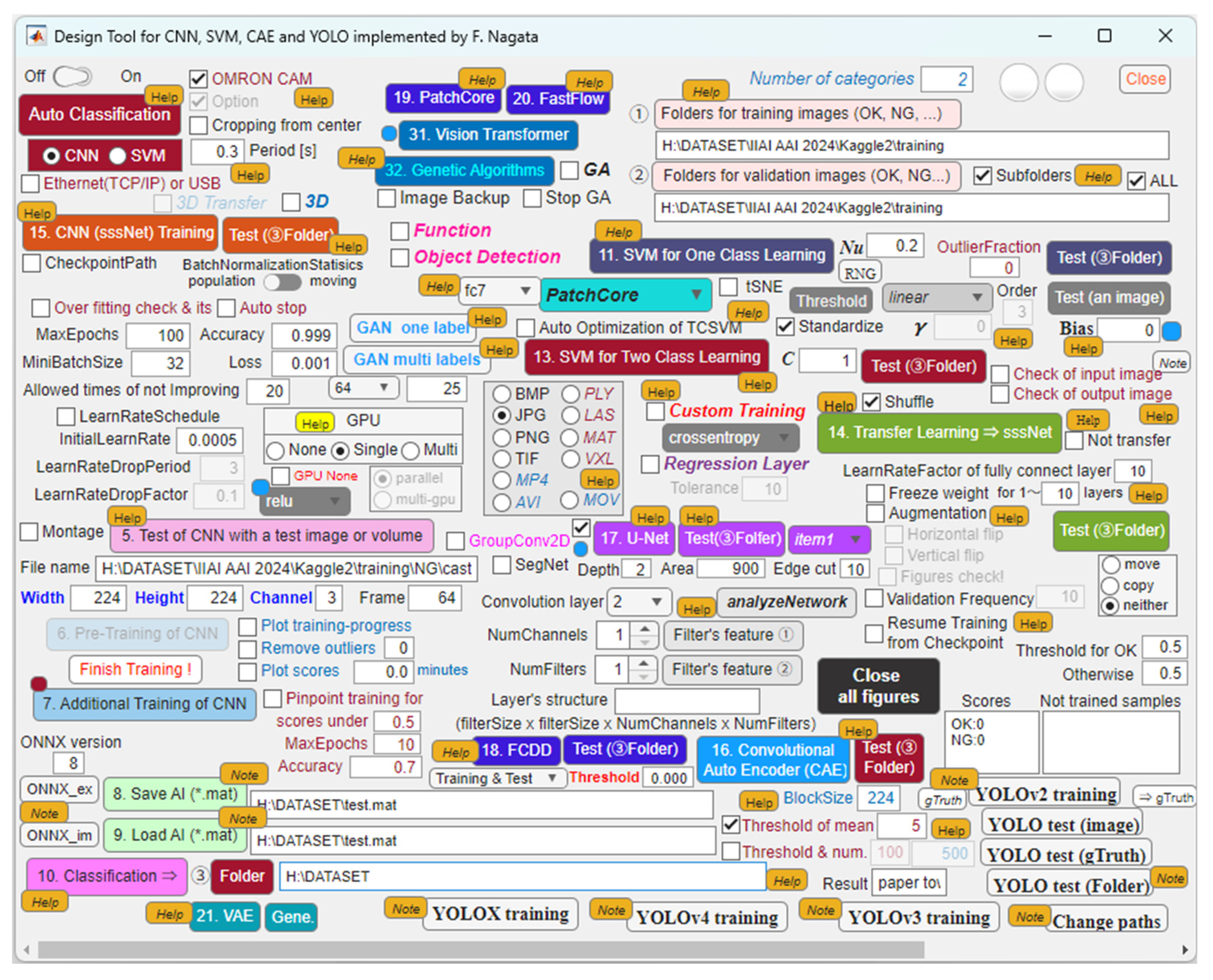The width and height of the screenshot is (1213, 980).
Task: Click Note badge above 8. Save AI
Action: pos(244,775)
